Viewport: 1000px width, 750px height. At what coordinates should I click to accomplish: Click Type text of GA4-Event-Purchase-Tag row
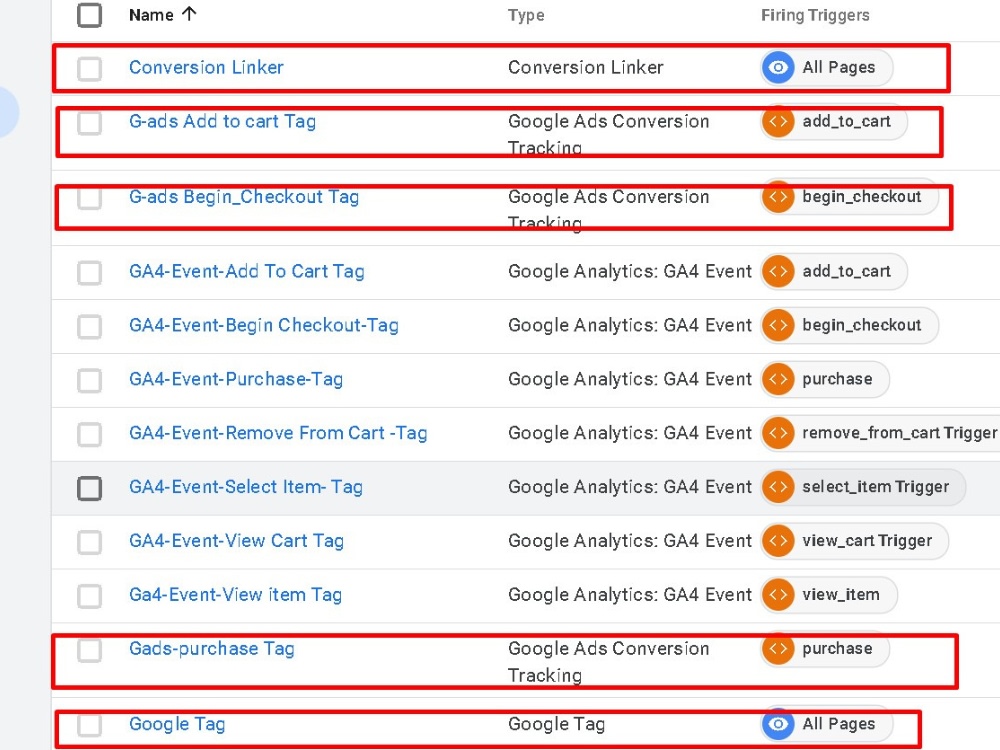click(629, 379)
